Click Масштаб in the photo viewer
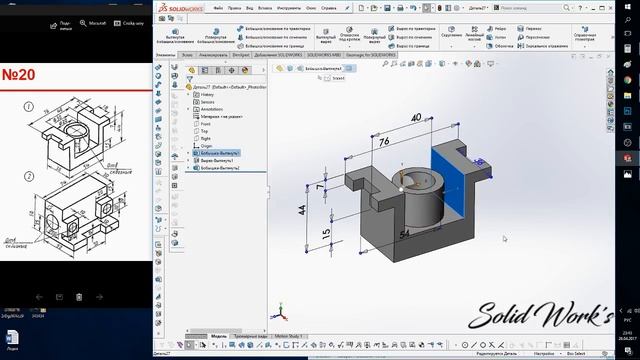The width and height of the screenshot is (640, 360). coord(93,24)
